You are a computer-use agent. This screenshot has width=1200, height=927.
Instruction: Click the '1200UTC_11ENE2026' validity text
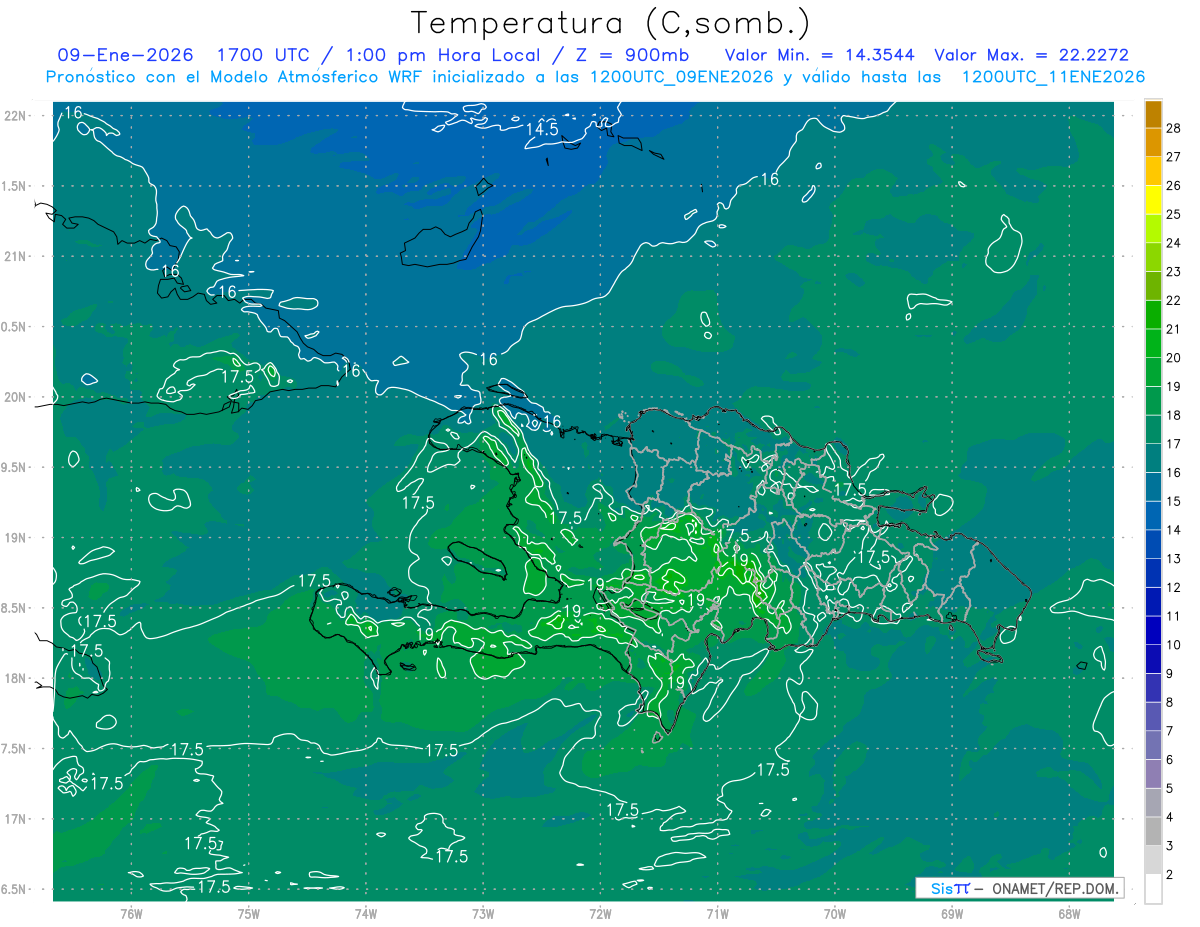pyautogui.click(x=1053, y=77)
